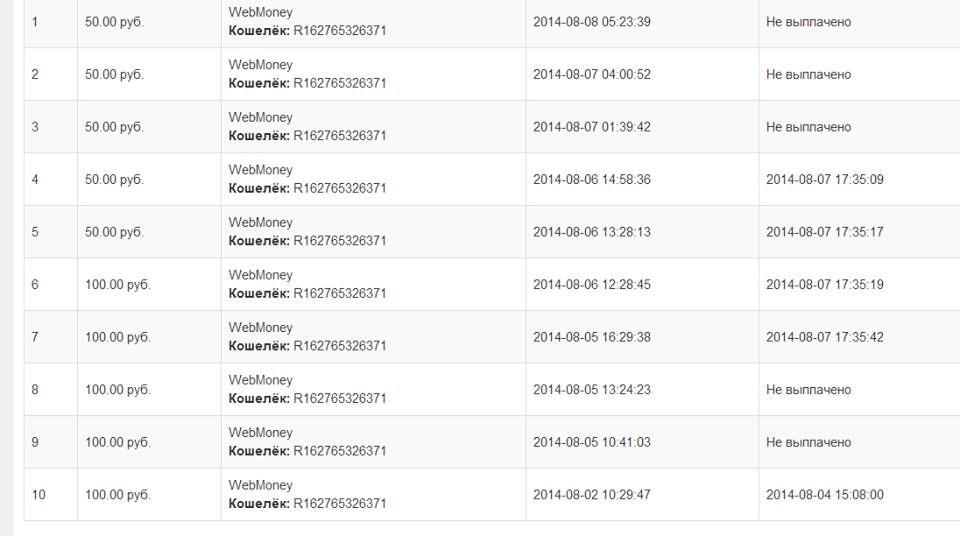Viewport: 960px width, 536px height.
Task: Click request date 2014-08-05 16:29:38
Action: 591,337
